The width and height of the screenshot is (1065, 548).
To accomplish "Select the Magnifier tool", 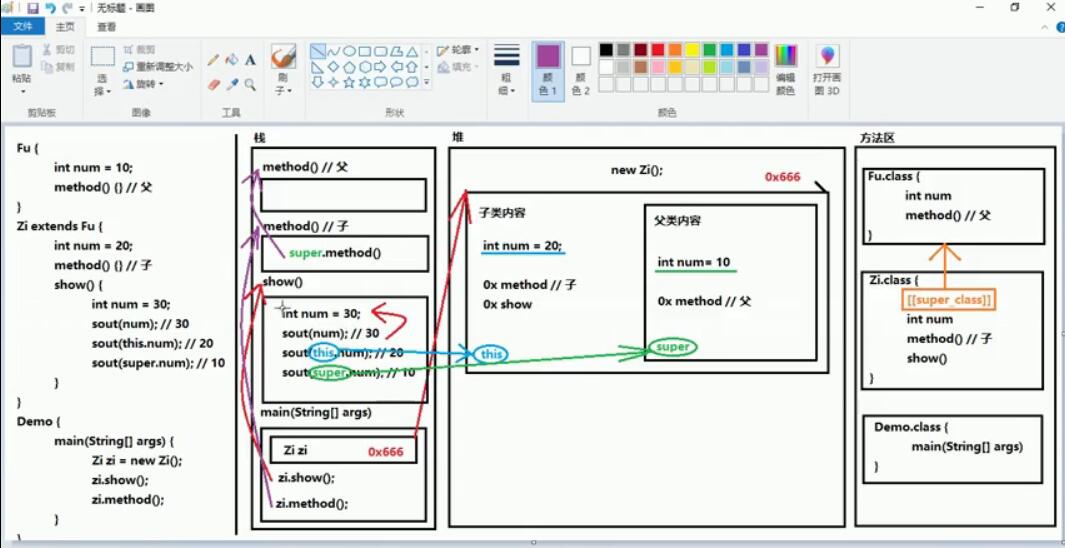I will (251, 85).
